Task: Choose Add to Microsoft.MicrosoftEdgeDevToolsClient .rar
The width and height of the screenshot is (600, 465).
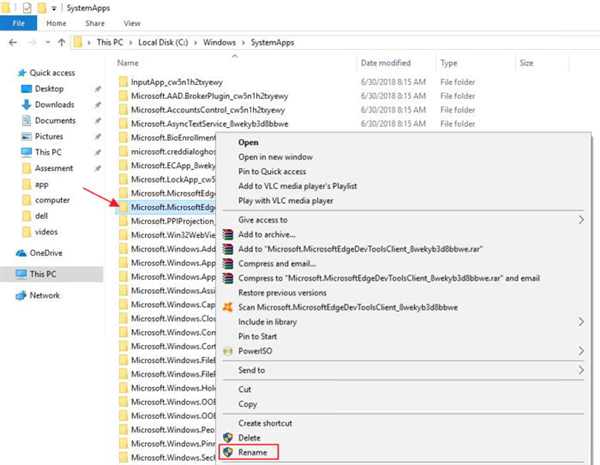Action: point(360,249)
